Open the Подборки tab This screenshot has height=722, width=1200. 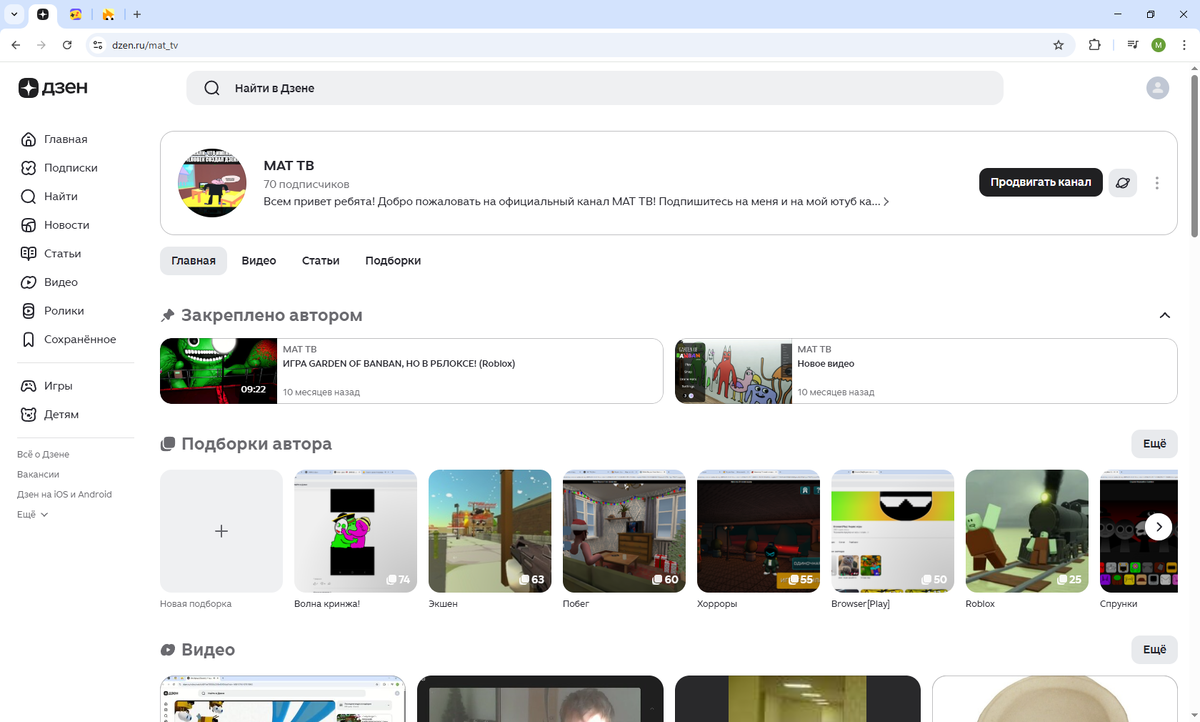[x=392, y=260]
